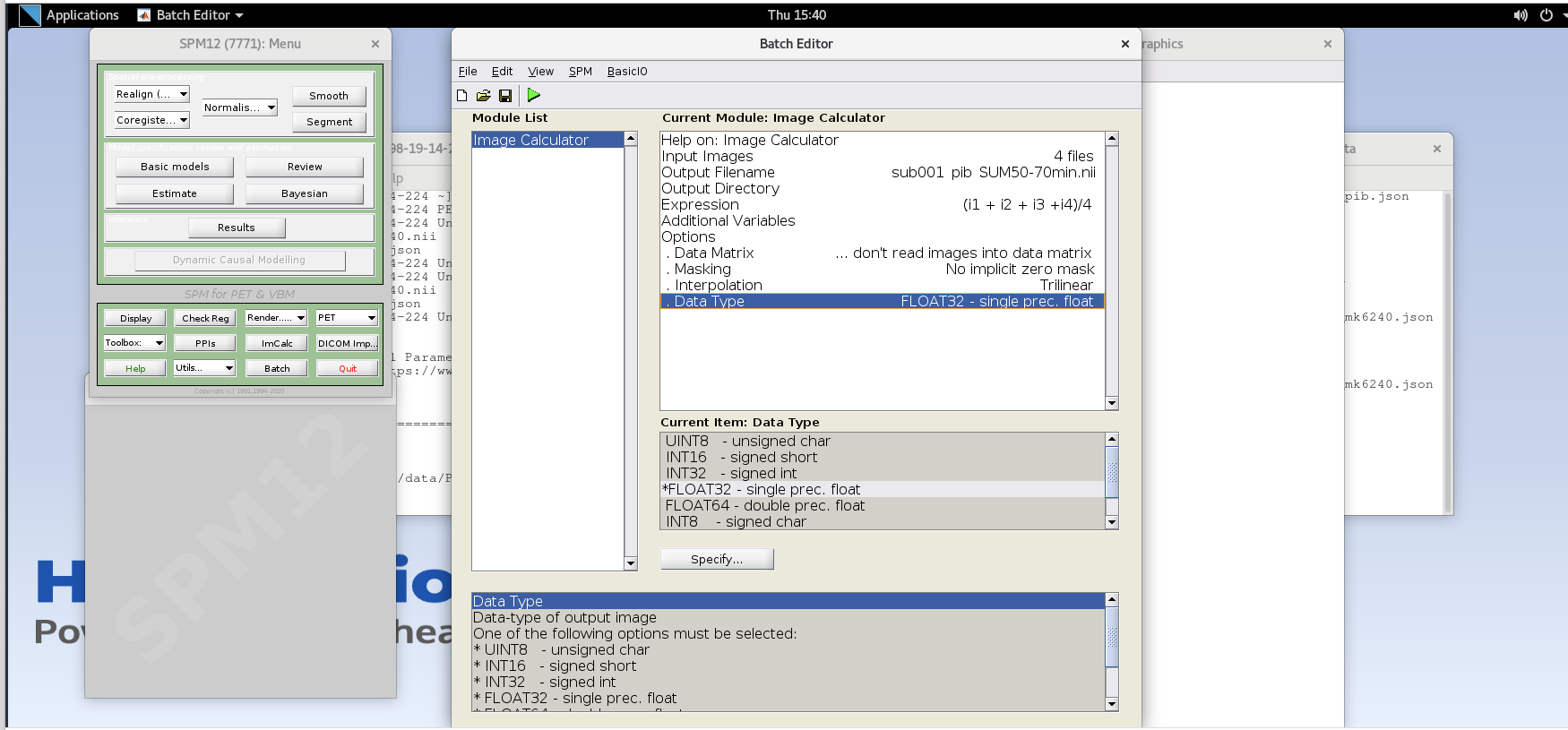The height and width of the screenshot is (730, 1568).
Task: Click the MATLAB icon beside Batch Editor
Action: pos(144,15)
